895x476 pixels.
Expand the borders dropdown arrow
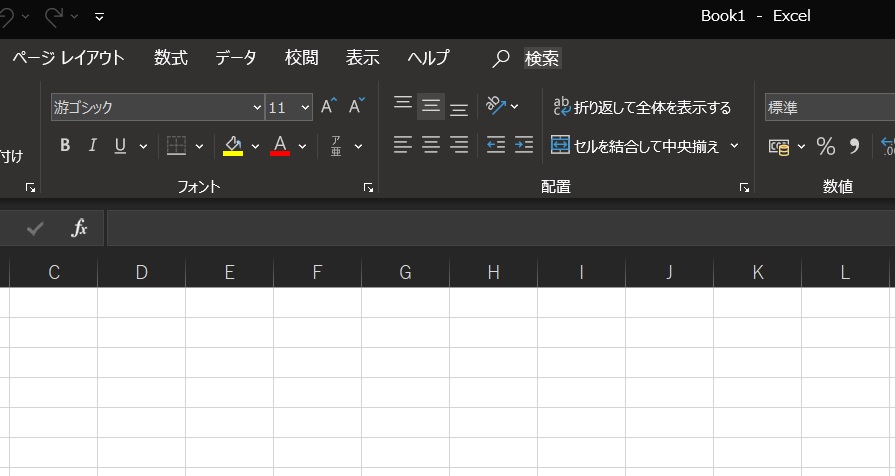click(x=199, y=147)
